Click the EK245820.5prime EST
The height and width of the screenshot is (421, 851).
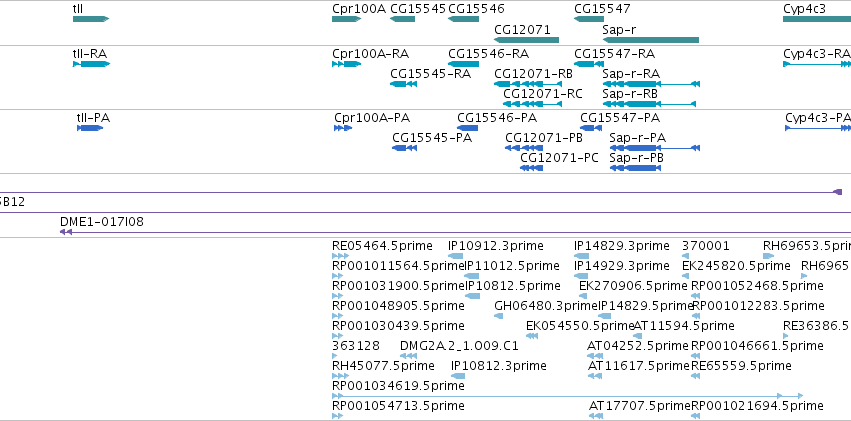coord(685,276)
